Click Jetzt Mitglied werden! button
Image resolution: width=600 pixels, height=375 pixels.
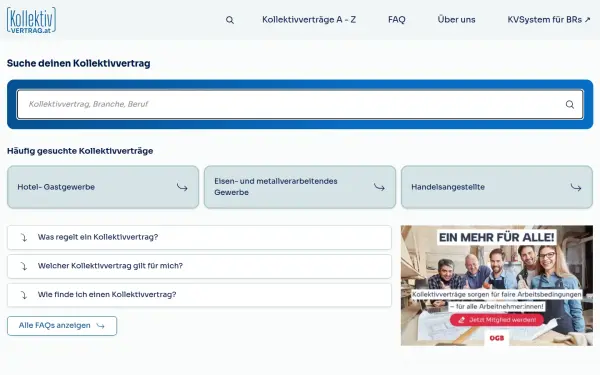coord(497,320)
